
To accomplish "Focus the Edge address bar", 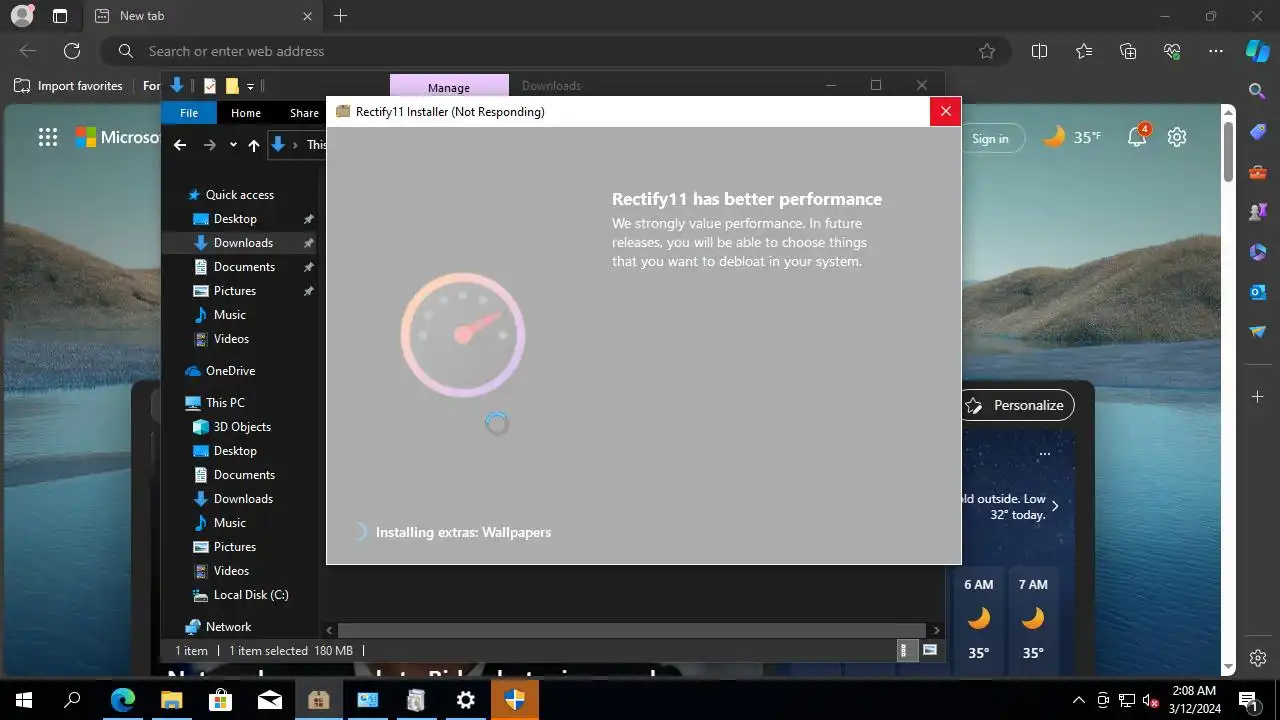I will (x=555, y=51).
